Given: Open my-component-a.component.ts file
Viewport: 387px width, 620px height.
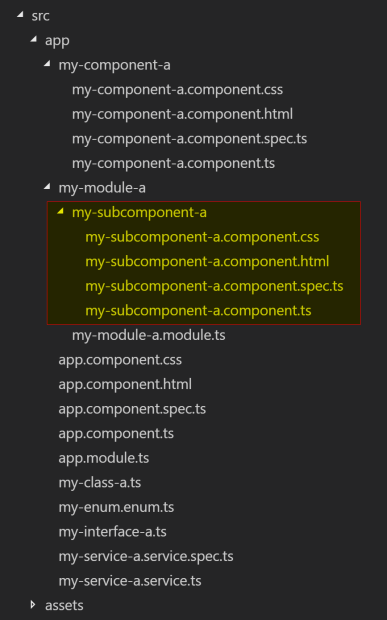Looking at the screenshot, I should 174,163.
